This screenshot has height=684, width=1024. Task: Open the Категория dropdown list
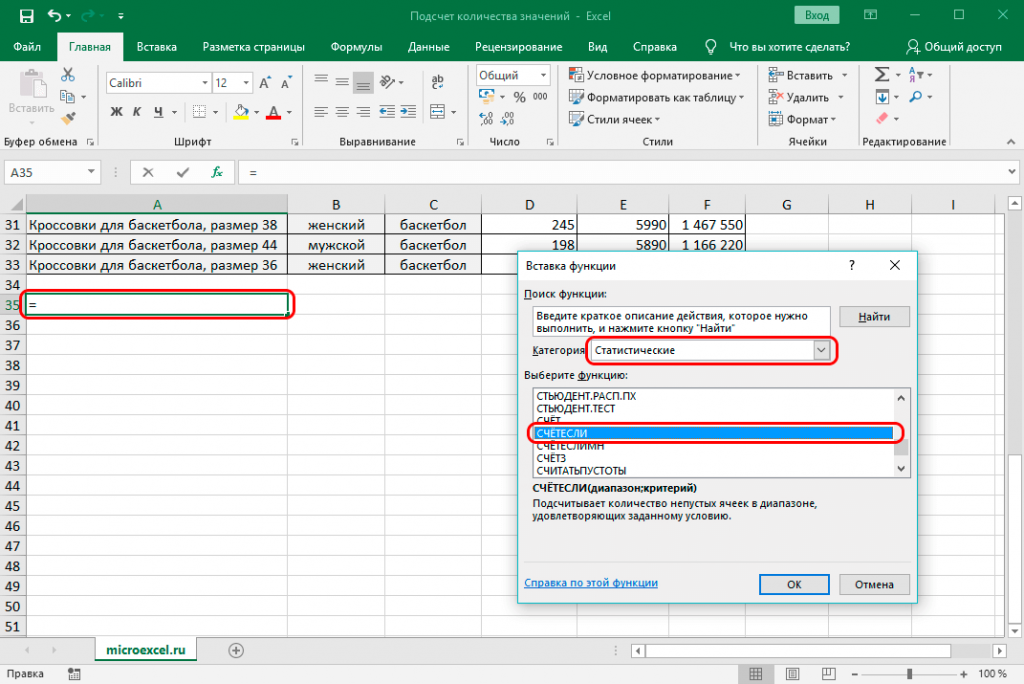pyautogui.click(x=821, y=350)
